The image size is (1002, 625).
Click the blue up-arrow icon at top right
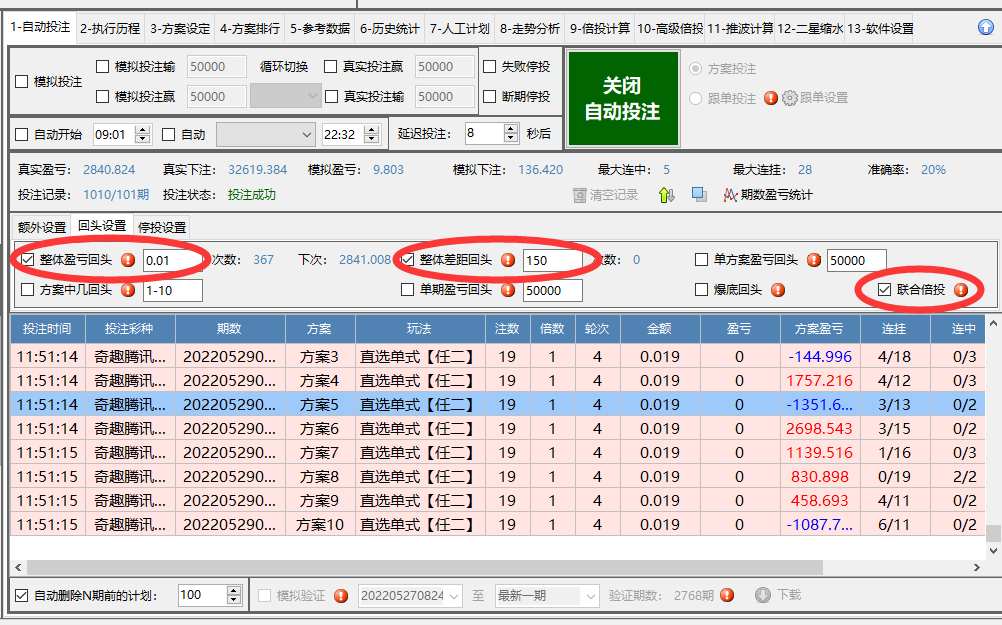pyautogui.click(x=985, y=28)
